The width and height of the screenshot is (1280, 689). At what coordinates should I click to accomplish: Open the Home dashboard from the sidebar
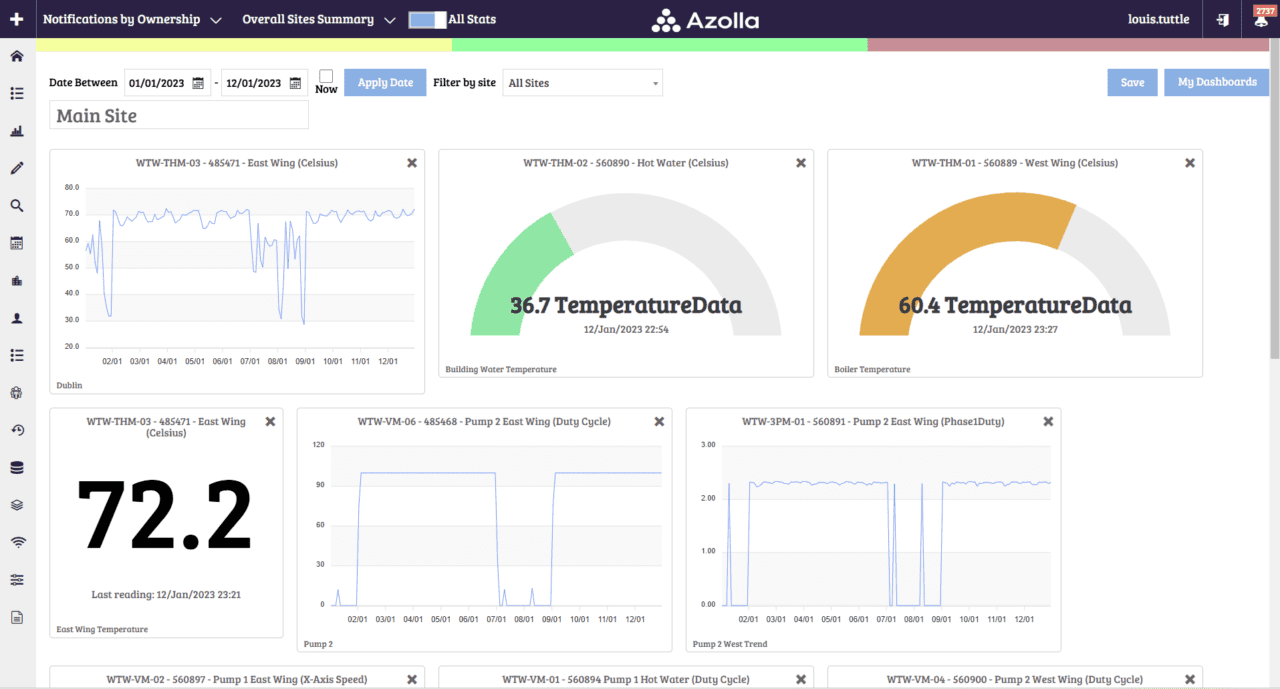pyautogui.click(x=16, y=57)
